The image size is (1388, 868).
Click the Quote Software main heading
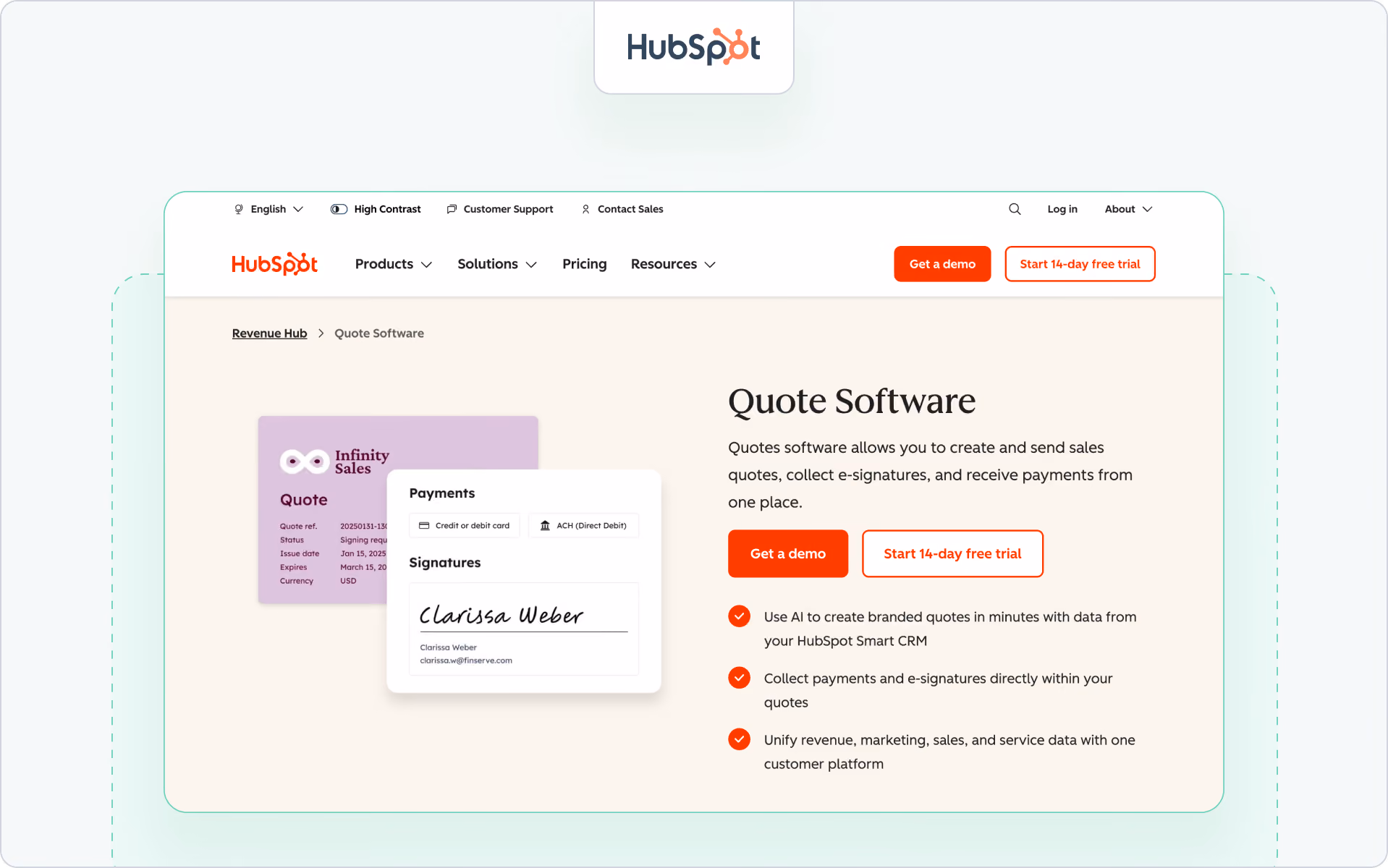(852, 401)
